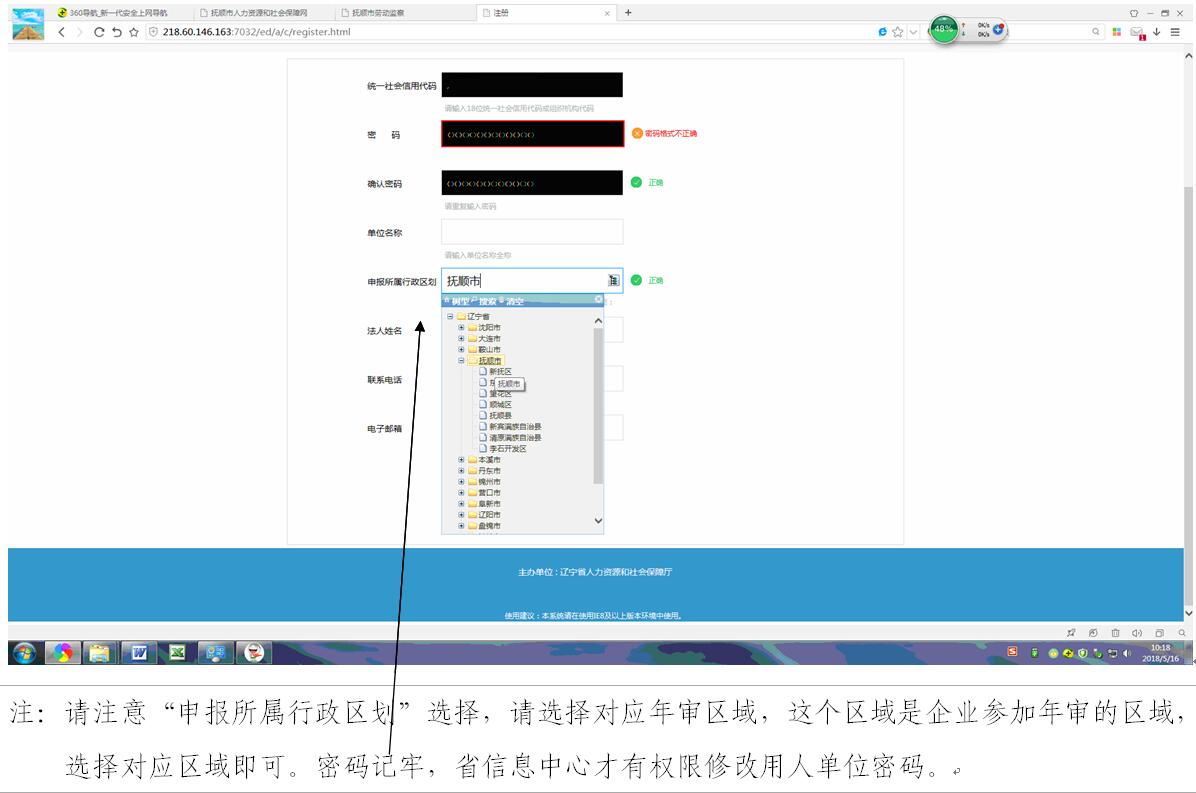This screenshot has height=793, width=1196.
Task: Click the 统一社会信用代码 input field
Action: 532,85
